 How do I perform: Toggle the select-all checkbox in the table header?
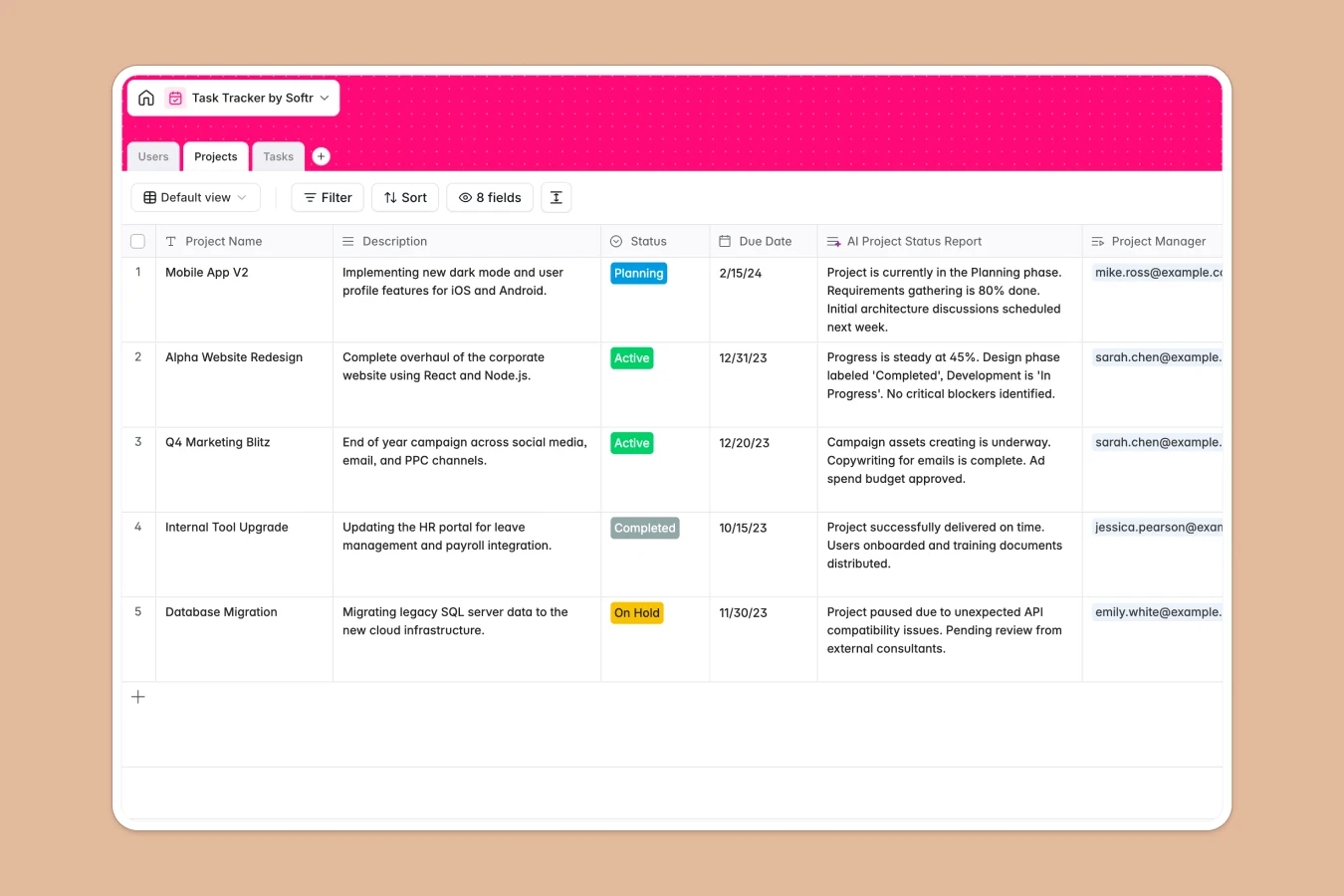click(x=137, y=240)
